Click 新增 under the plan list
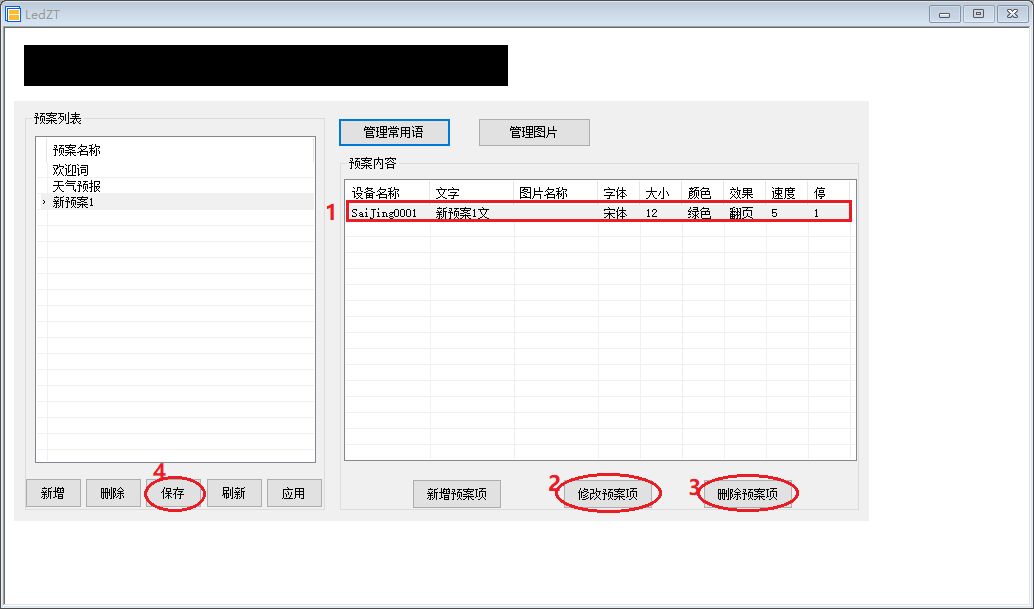This screenshot has width=1034, height=609. (x=53, y=493)
